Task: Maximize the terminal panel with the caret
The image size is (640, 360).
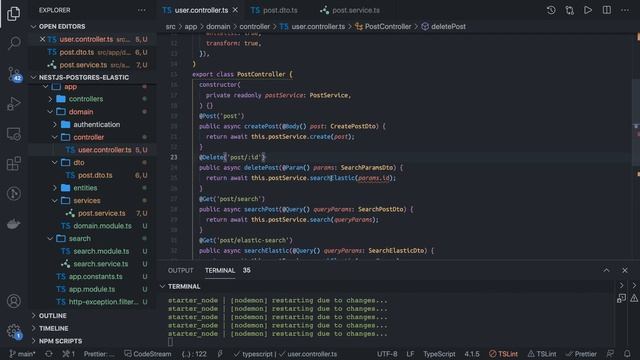Action: [x=606, y=270]
